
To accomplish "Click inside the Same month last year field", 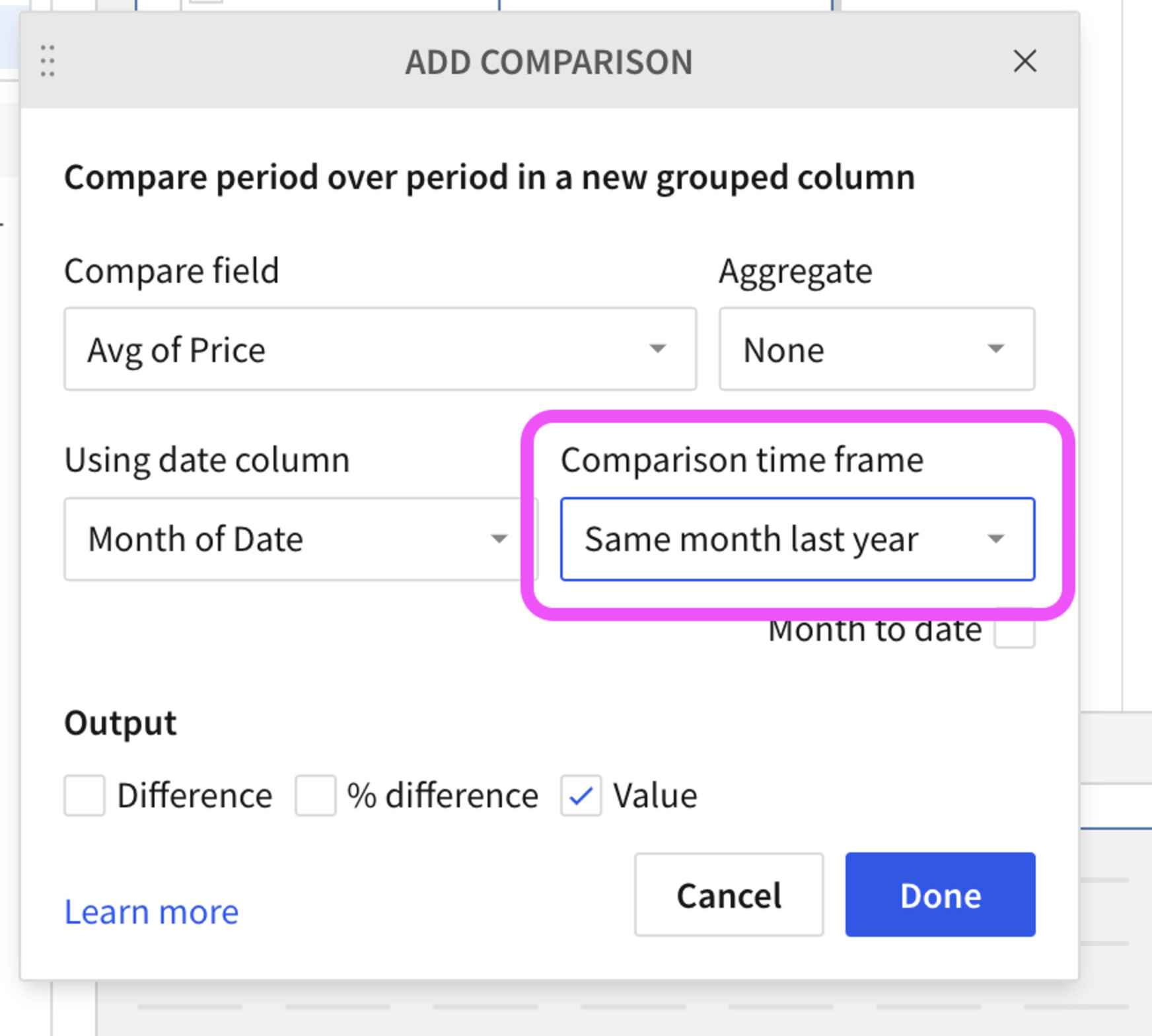I will (x=753, y=539).
